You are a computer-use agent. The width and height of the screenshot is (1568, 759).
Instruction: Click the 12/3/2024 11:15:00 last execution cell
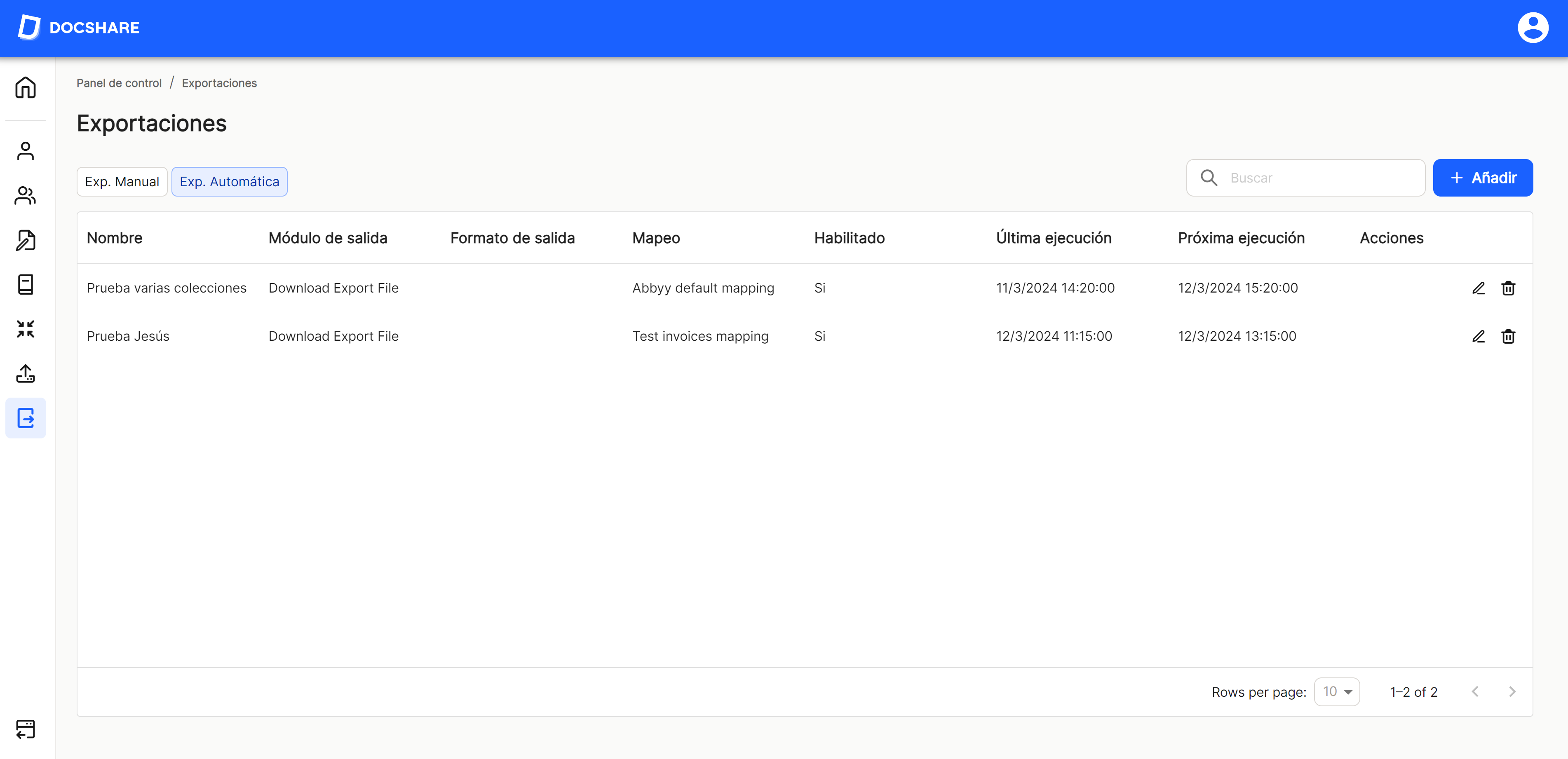coord(1054,336)
